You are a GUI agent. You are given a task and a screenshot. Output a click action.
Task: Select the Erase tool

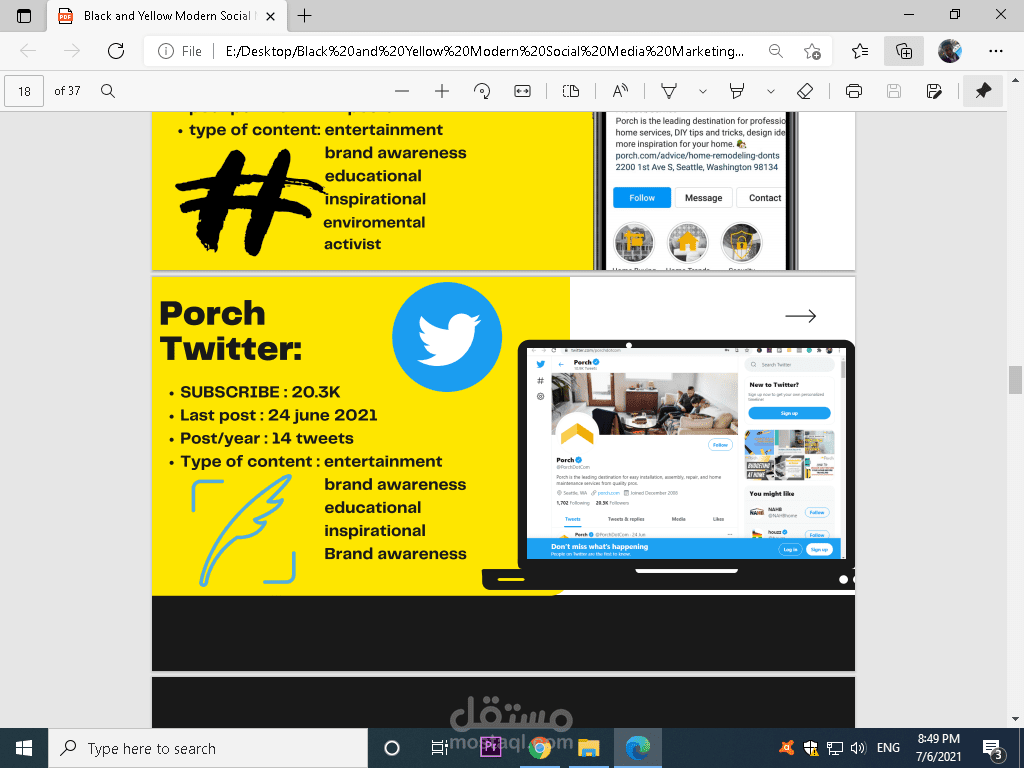pos(805,91)
